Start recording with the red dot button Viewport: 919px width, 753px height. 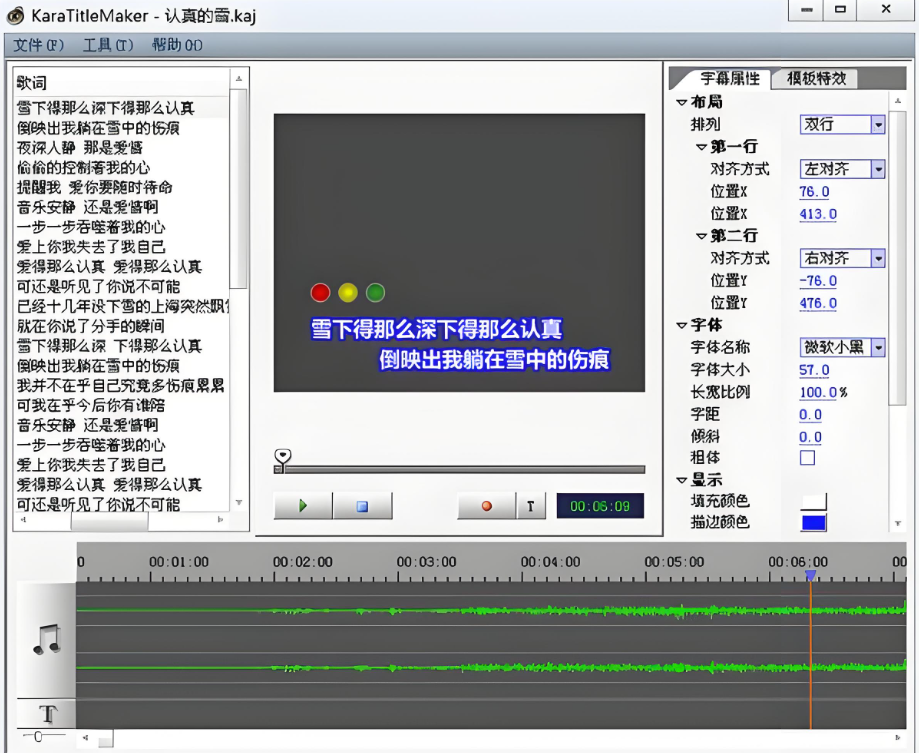[x=486, y=506]
